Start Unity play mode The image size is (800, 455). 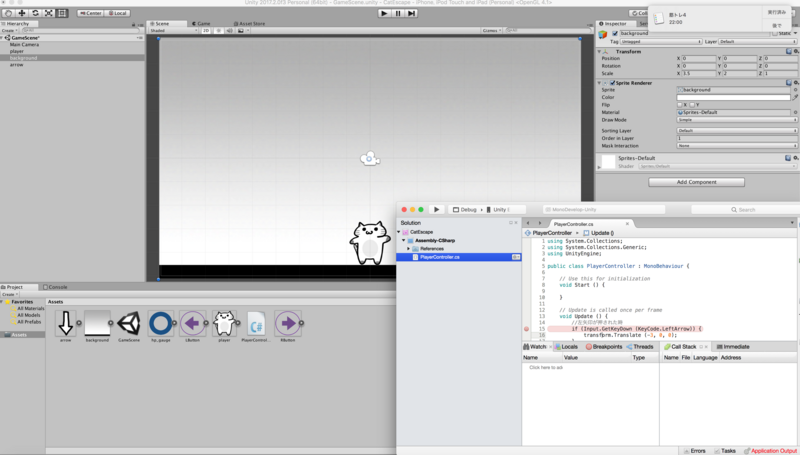point(384,13)
